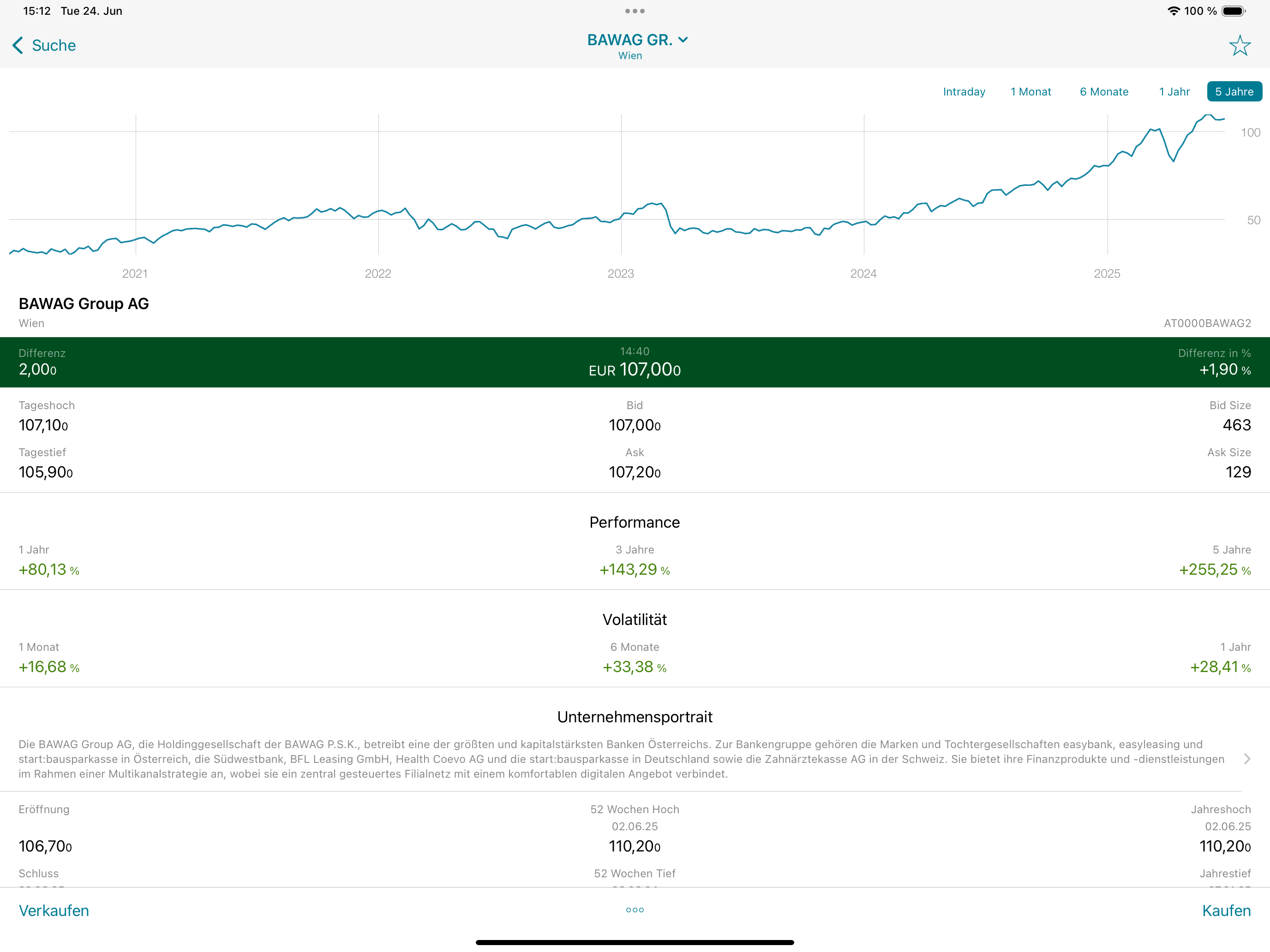The width and height of the screenshot is (1270, 952).
Task: Expand the BAWAG GR. exchange dropdown
Action: point(637,40)
